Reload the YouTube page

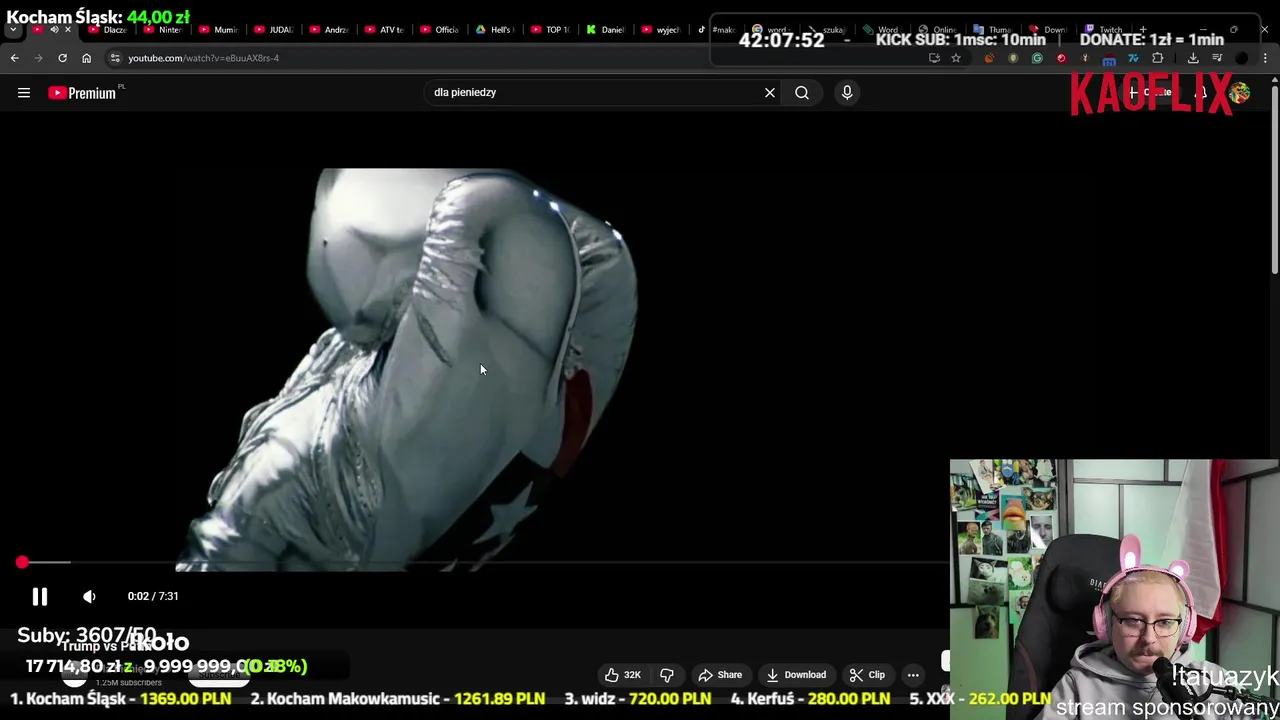[x=62, y=58]
